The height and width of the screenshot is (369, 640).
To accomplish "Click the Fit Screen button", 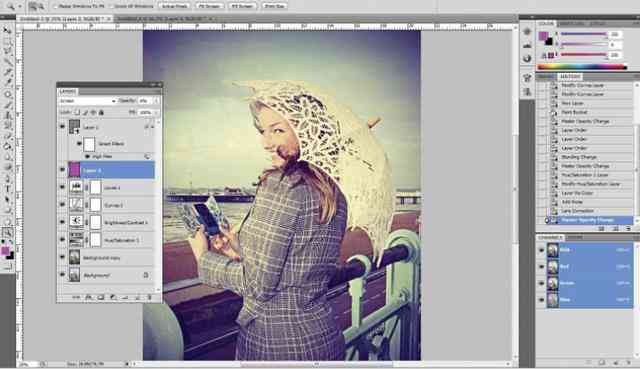I will (210, 6).
